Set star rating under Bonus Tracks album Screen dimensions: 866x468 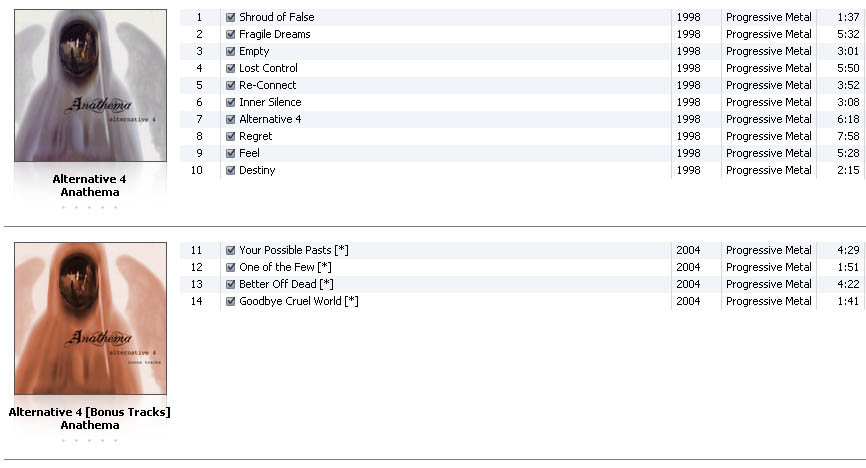click(89, 441)
